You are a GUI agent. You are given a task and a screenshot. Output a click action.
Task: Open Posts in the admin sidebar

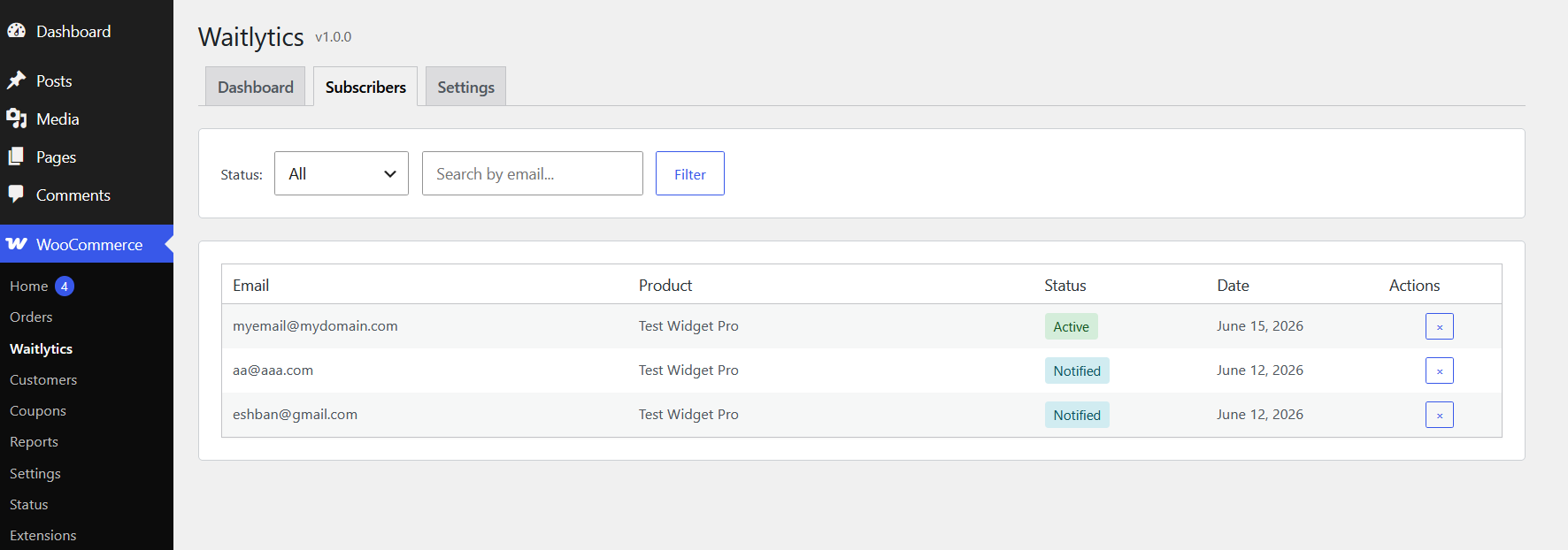click(x=54, y=80)
